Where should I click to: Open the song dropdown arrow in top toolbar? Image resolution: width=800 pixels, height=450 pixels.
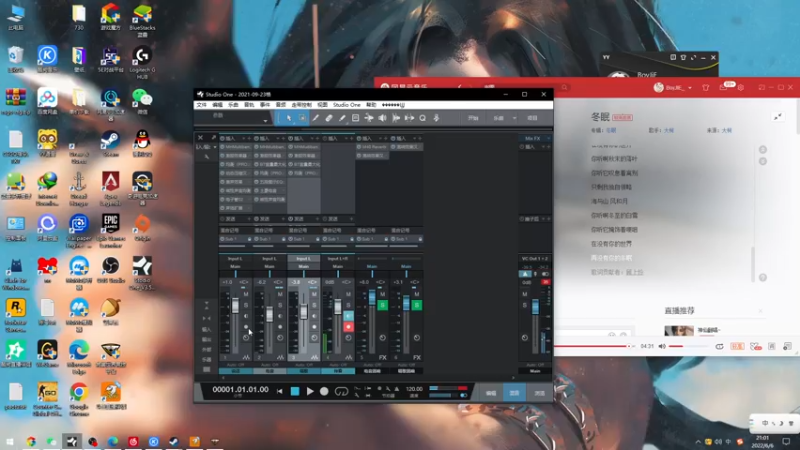pos(514,118)
